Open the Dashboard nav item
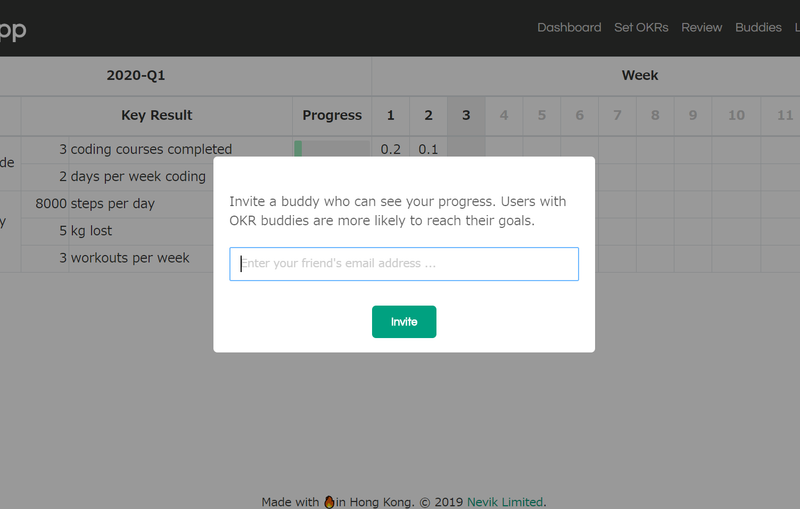This screenshot has width=800, height=509. (569, 28)
